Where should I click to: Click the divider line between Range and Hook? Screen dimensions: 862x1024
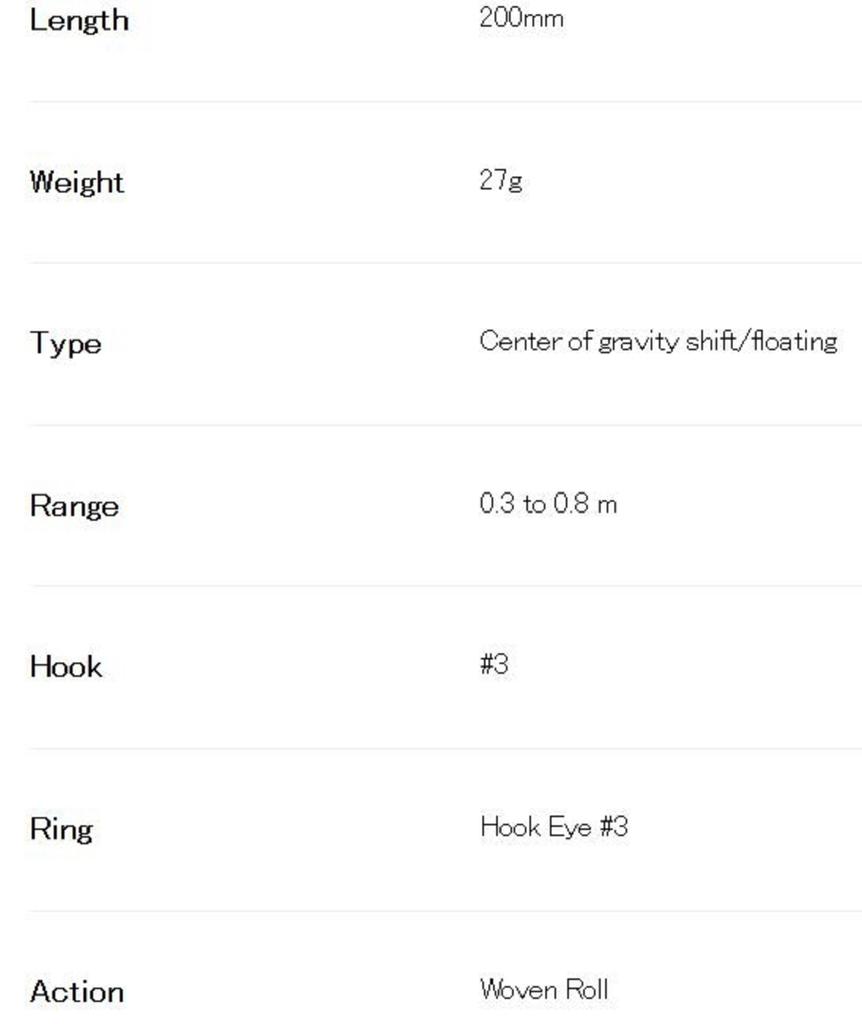click(x=445, y=586)
